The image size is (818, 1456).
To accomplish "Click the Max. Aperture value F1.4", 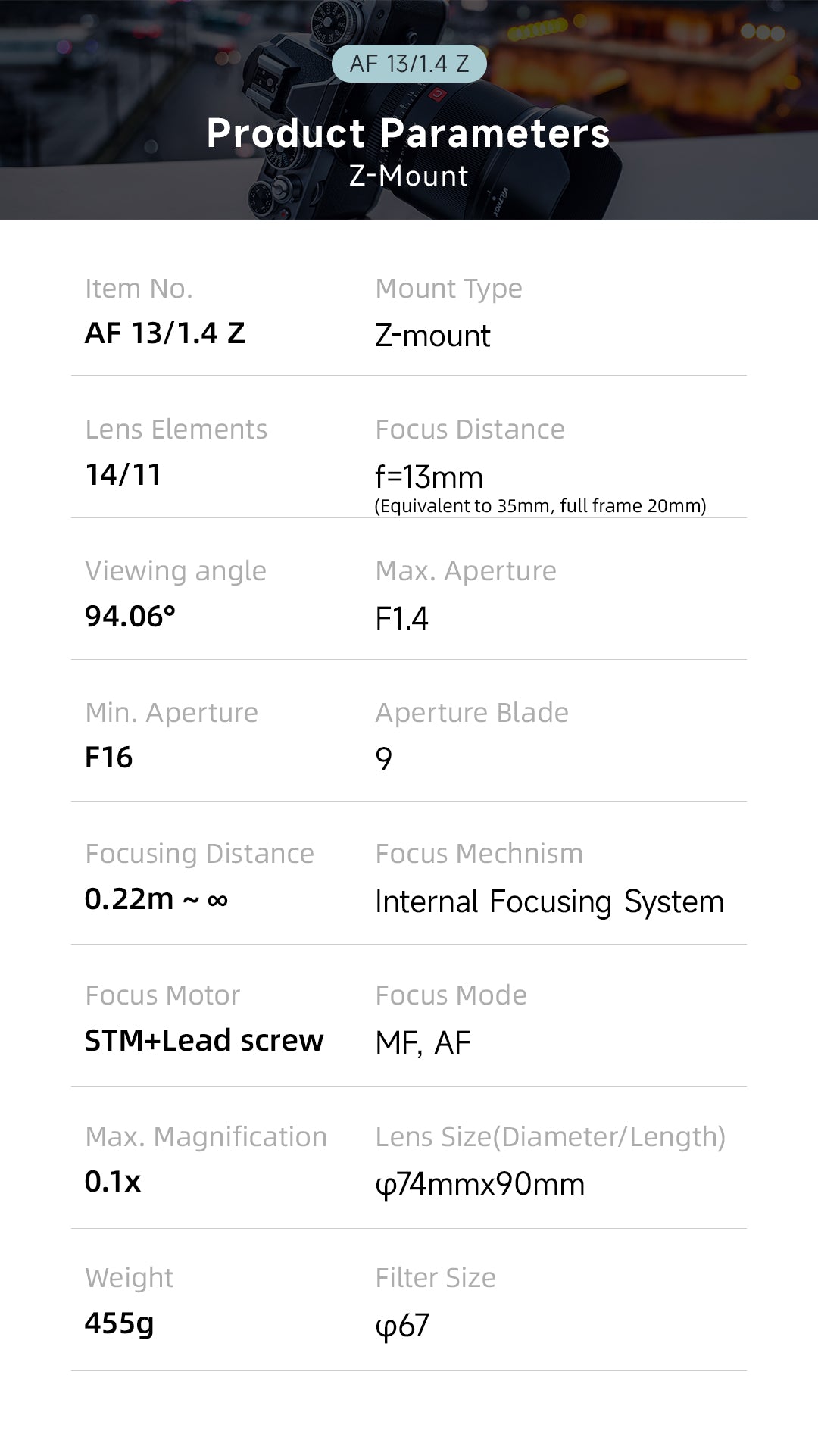I will coord(401,619).
